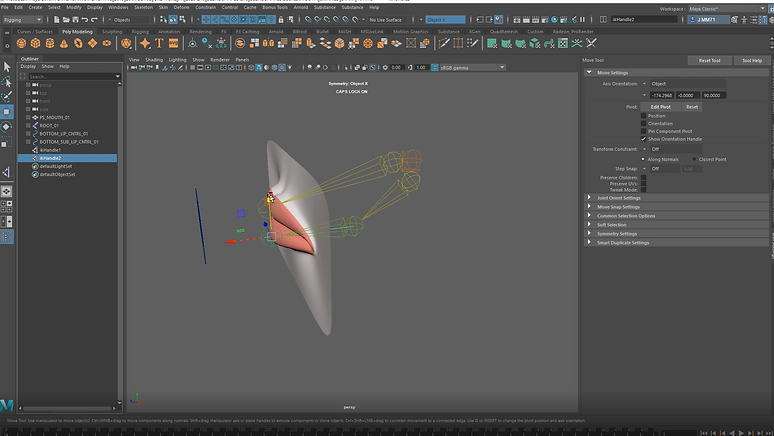Expand the Symmetry Settings section
Screen dimensions: 774x436
pyautogui.click(x=589, y=234)
